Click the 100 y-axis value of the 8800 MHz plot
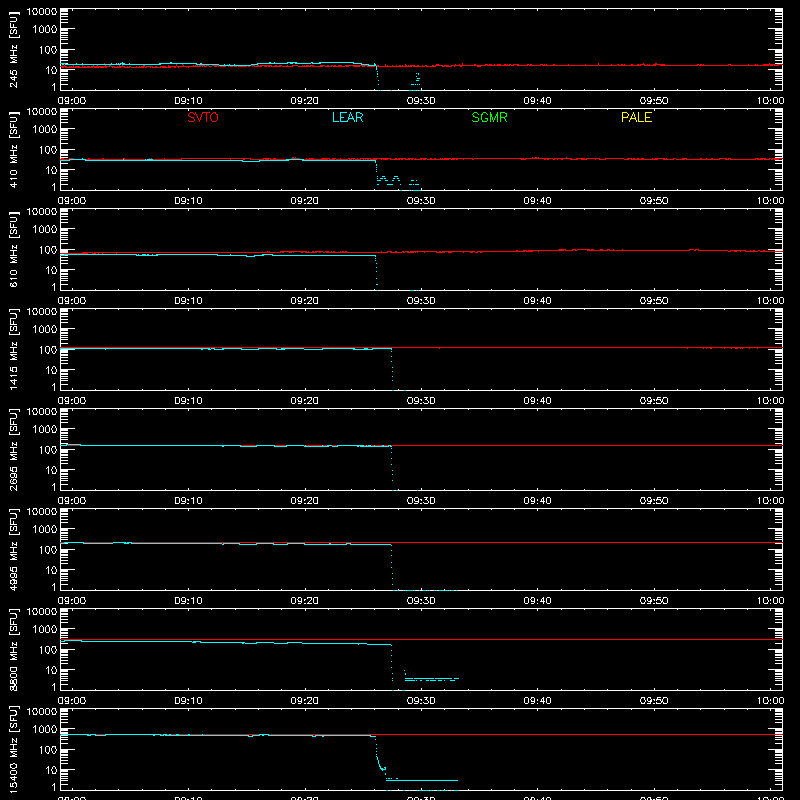The width and height of the screenshot is (800, 800). point(48,649)
